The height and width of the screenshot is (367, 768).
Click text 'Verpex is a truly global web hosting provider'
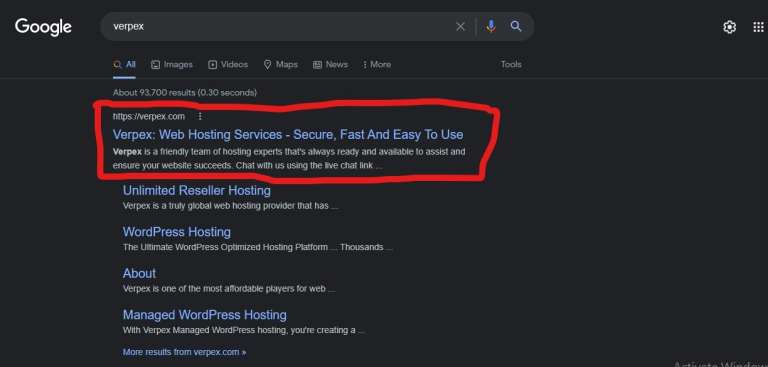[230, 206]
